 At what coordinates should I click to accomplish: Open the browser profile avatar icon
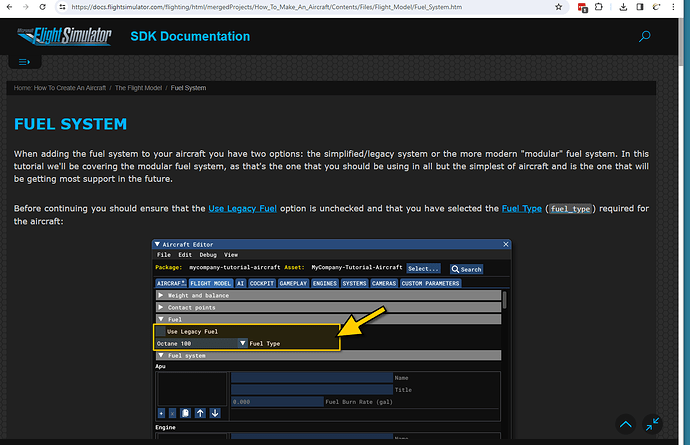(656, 7)
